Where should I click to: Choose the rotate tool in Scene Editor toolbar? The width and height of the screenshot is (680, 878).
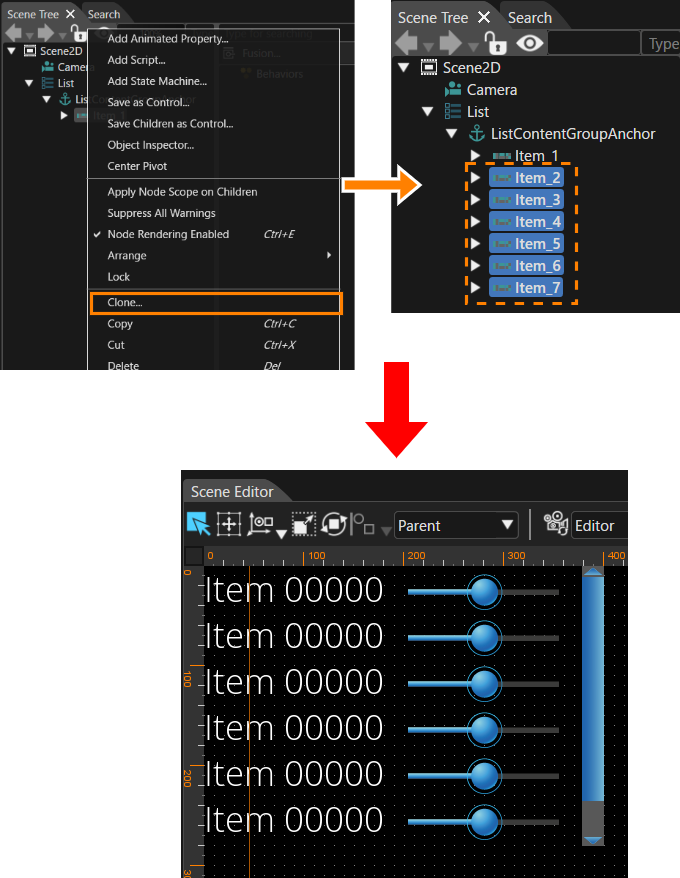pyautogui.click(x=334, y=525)
